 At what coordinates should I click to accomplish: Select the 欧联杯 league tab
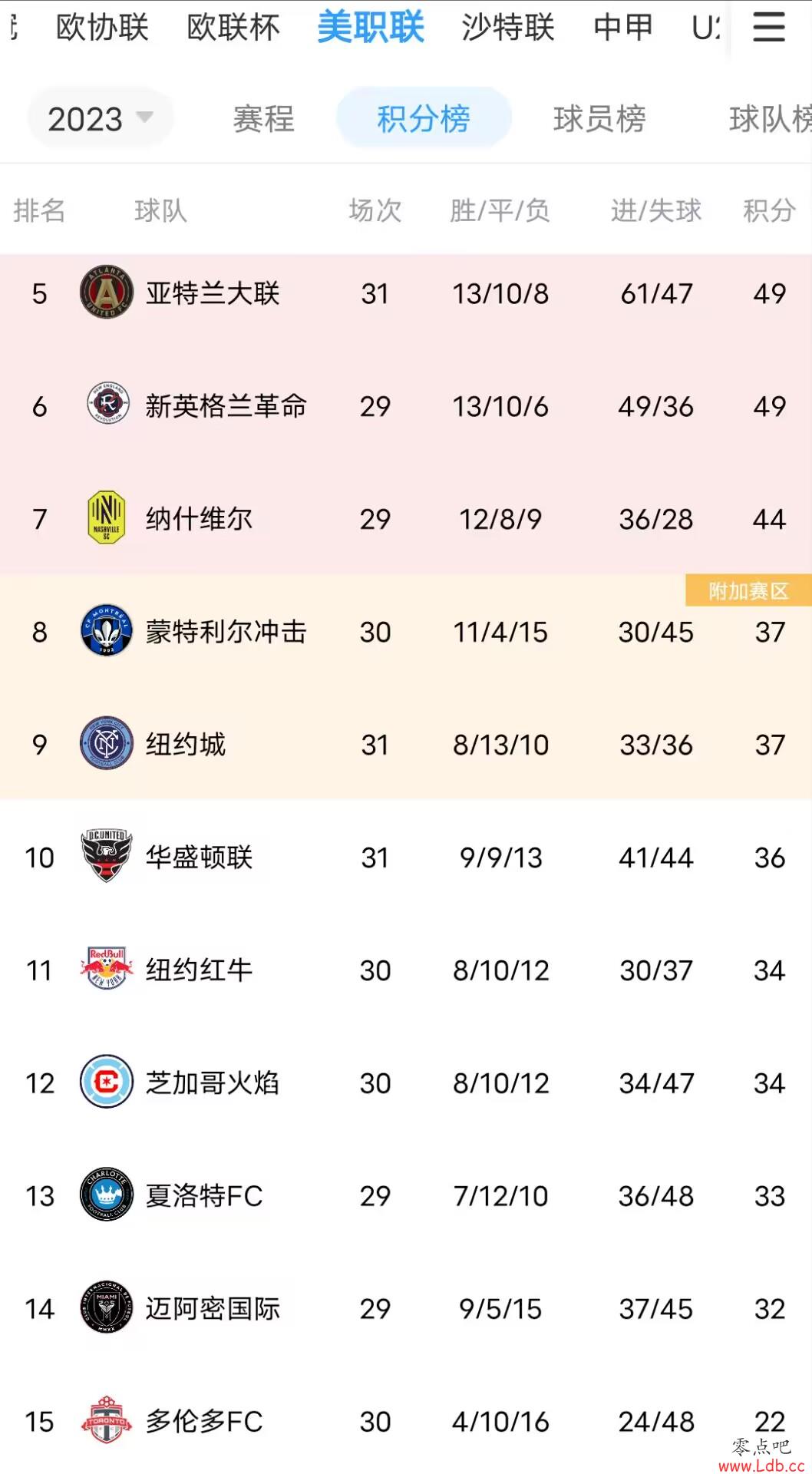233,28
